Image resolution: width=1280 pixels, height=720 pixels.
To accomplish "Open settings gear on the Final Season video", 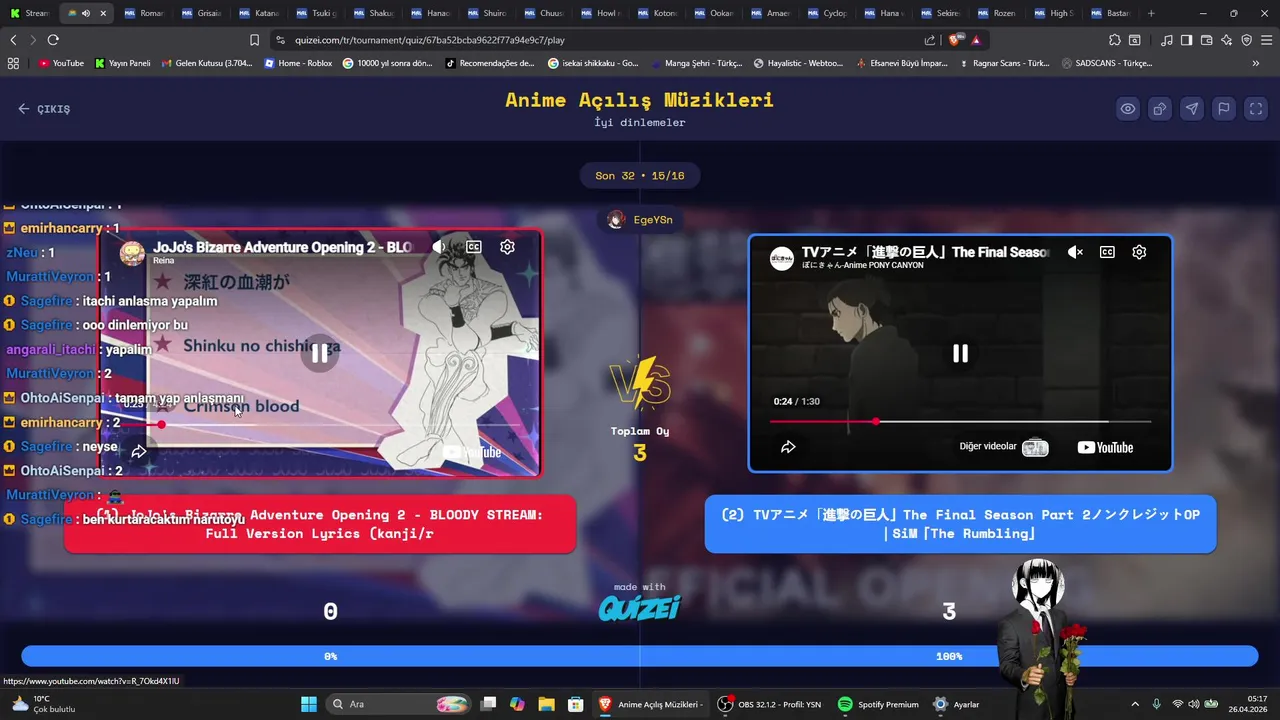I will coord(1139,252).
